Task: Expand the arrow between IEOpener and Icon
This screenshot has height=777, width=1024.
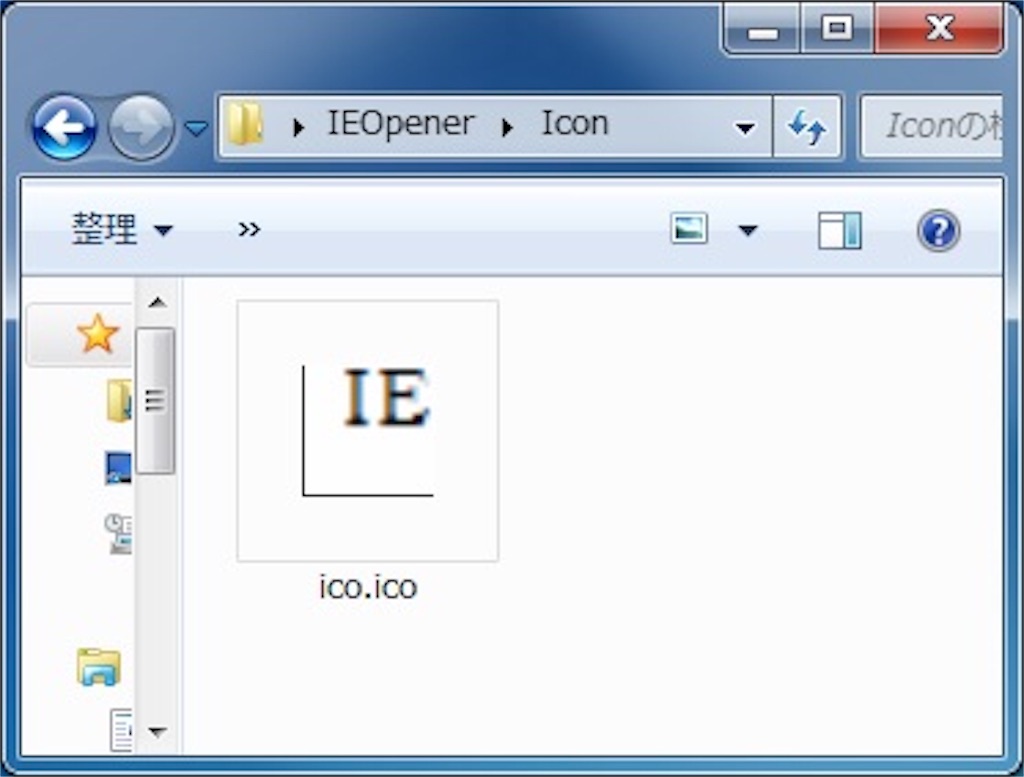Action: tap(507, 127)
